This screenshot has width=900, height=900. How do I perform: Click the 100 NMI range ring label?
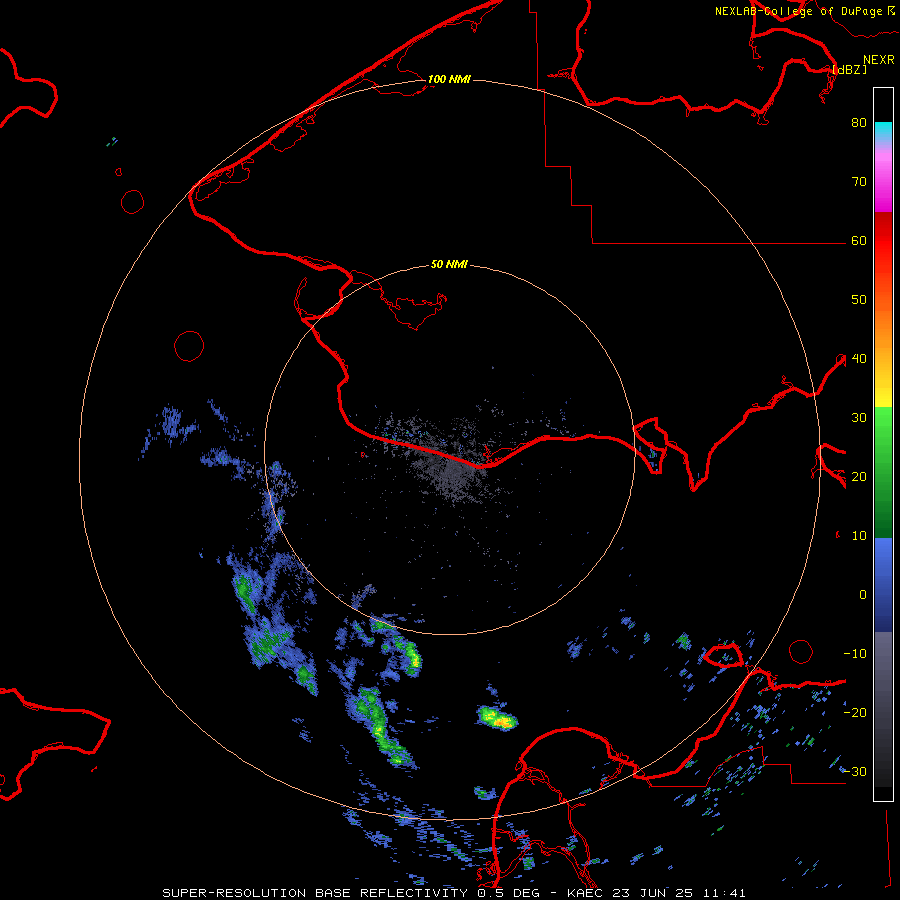click(449, 79)
